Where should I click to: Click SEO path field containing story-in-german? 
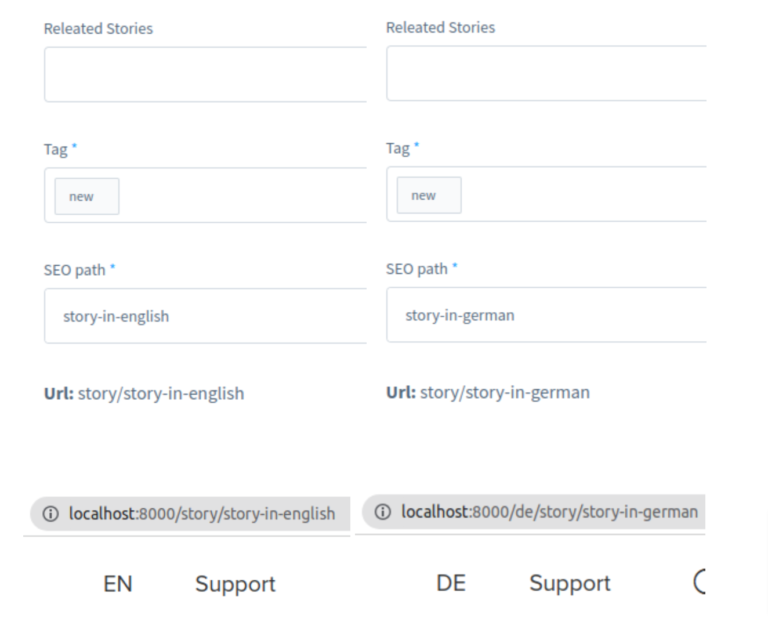[546, 315]
